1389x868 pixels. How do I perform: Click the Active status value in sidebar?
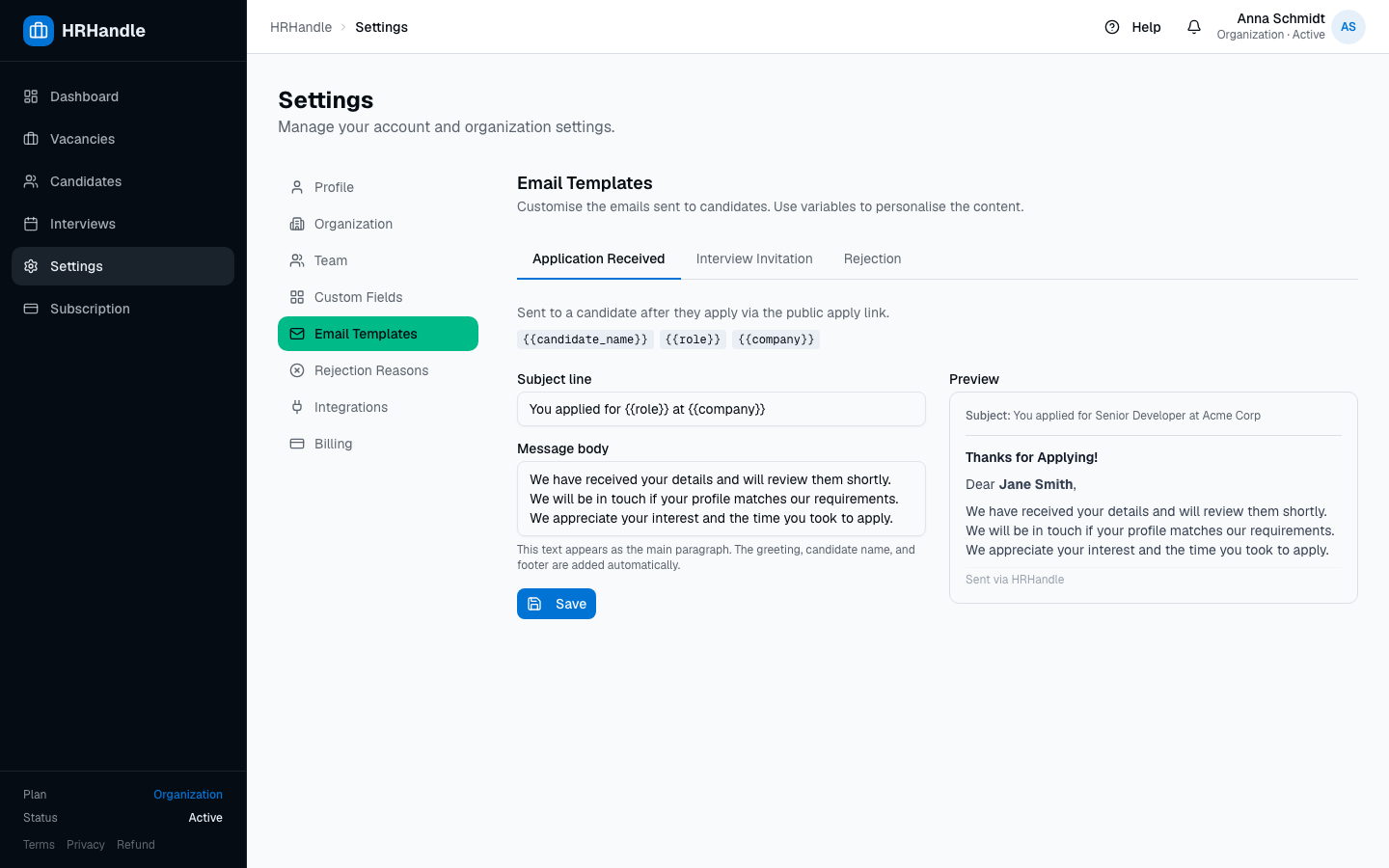tap(205, 818)
